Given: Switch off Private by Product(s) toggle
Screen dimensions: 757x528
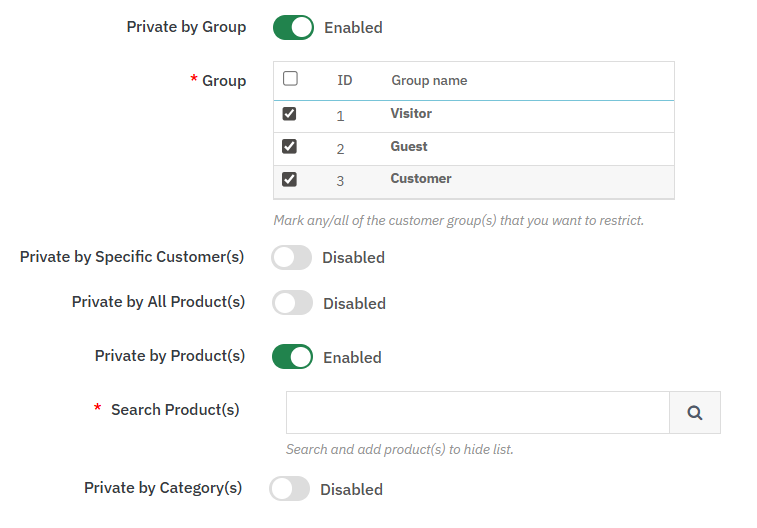Looking at the screenshot, I should [293, 357].
